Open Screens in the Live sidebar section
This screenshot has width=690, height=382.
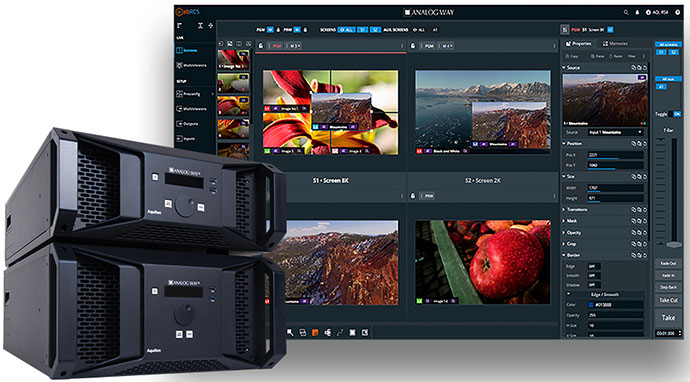coord(187,50)
